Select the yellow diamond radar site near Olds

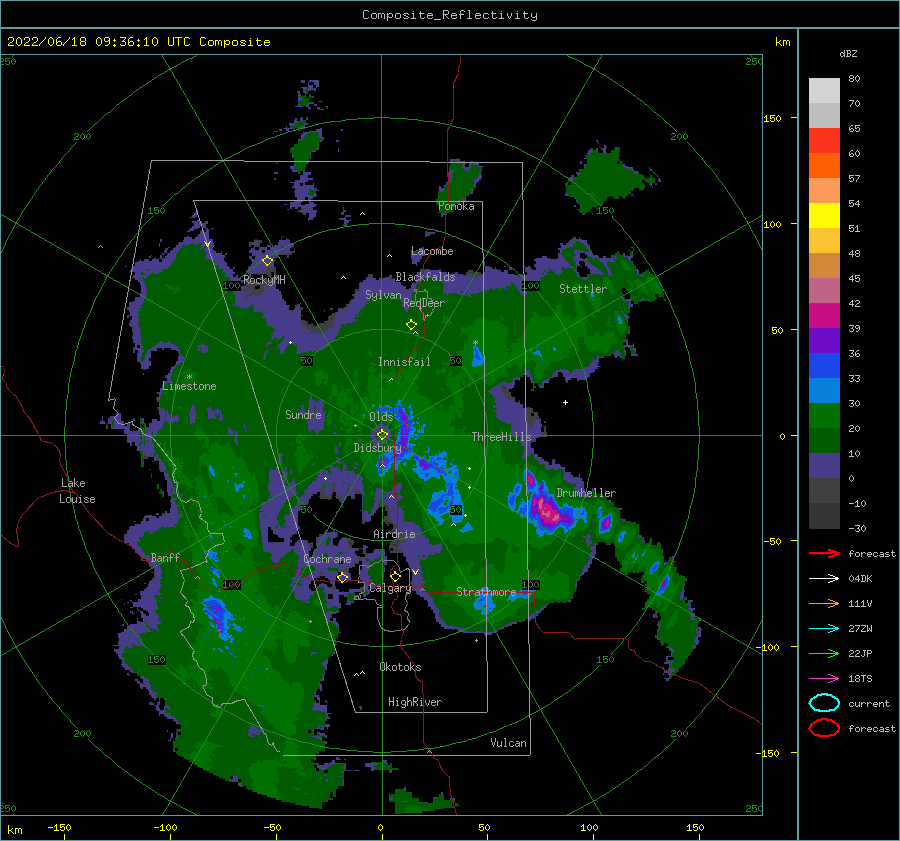click(x=382, y=435)
